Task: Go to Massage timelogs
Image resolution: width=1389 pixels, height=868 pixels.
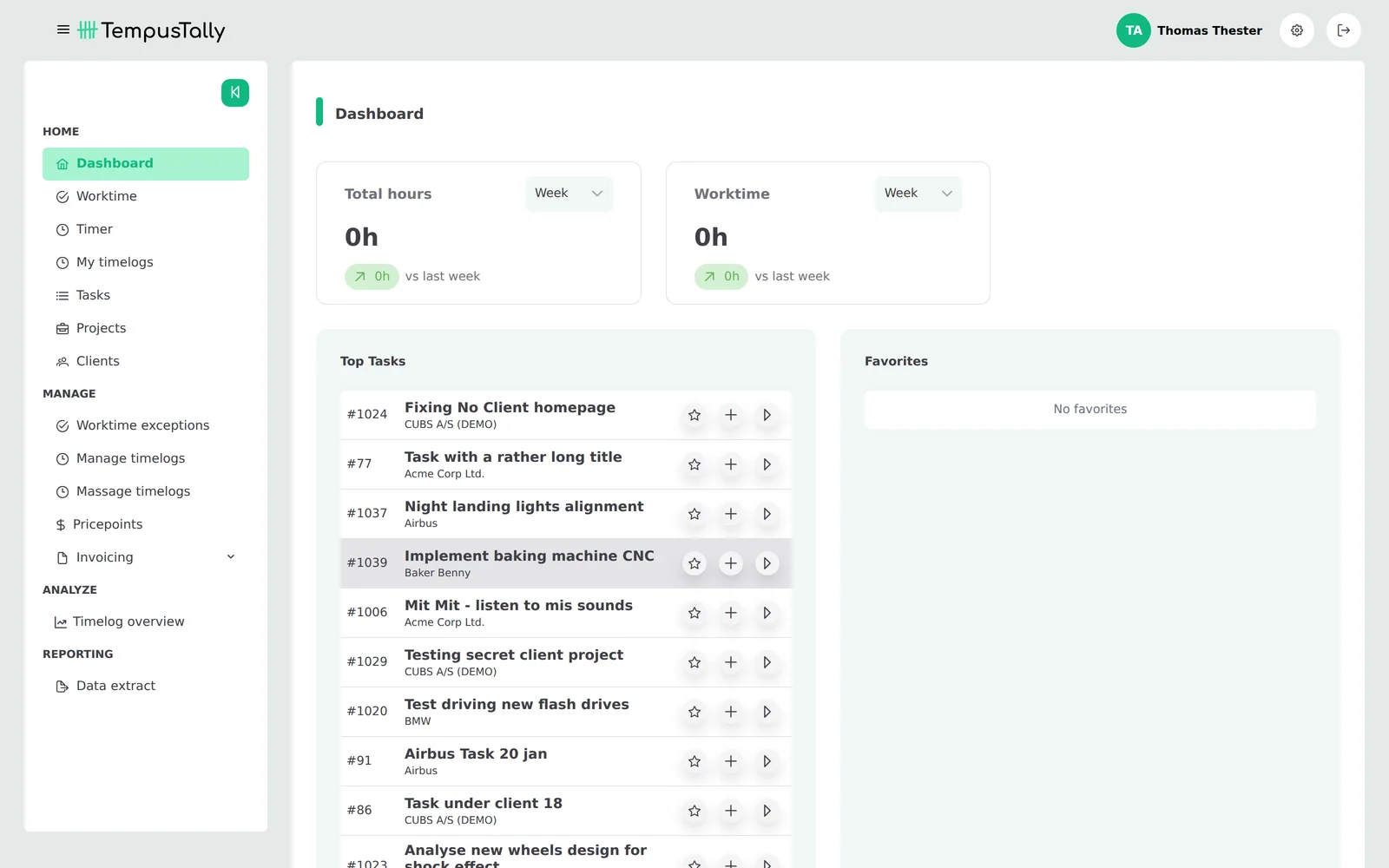Action: pos(146,491)
